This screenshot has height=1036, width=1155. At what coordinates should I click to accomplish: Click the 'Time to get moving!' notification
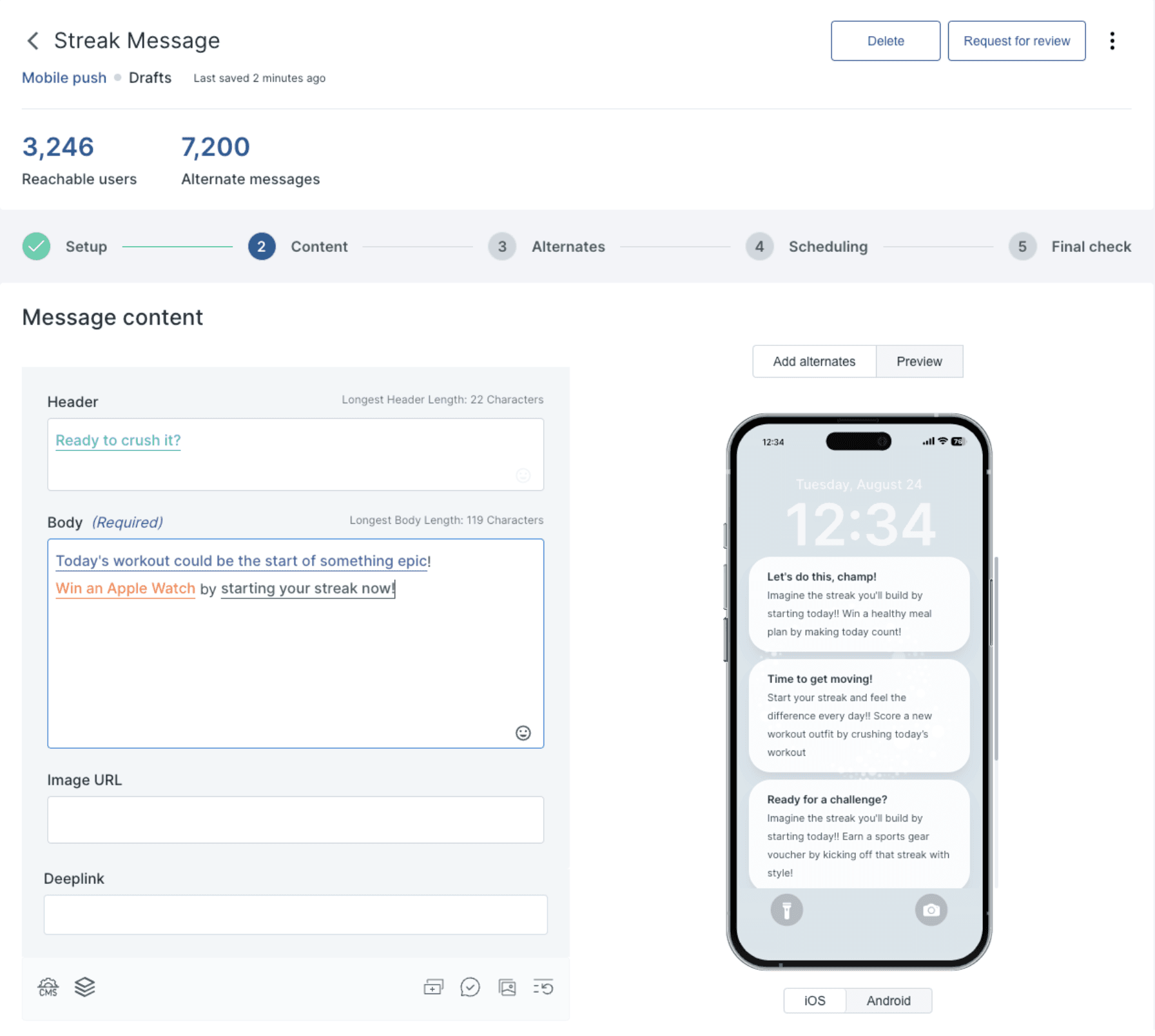point(859,715)
